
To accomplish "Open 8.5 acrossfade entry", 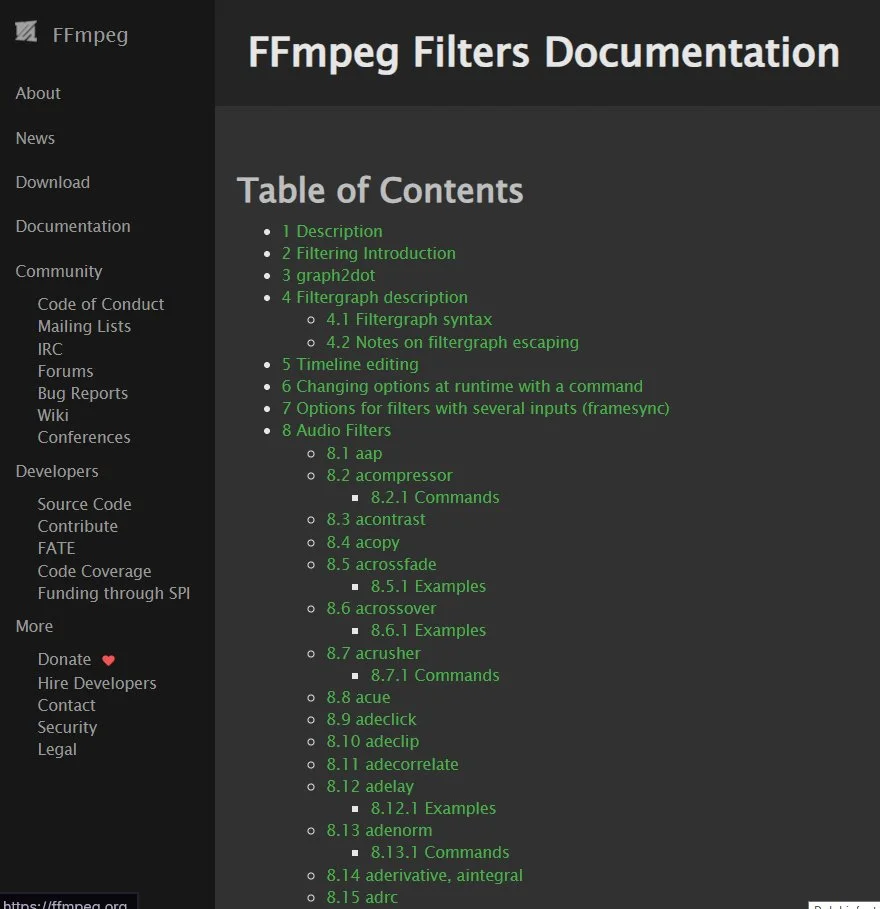I will coord(381,564).
